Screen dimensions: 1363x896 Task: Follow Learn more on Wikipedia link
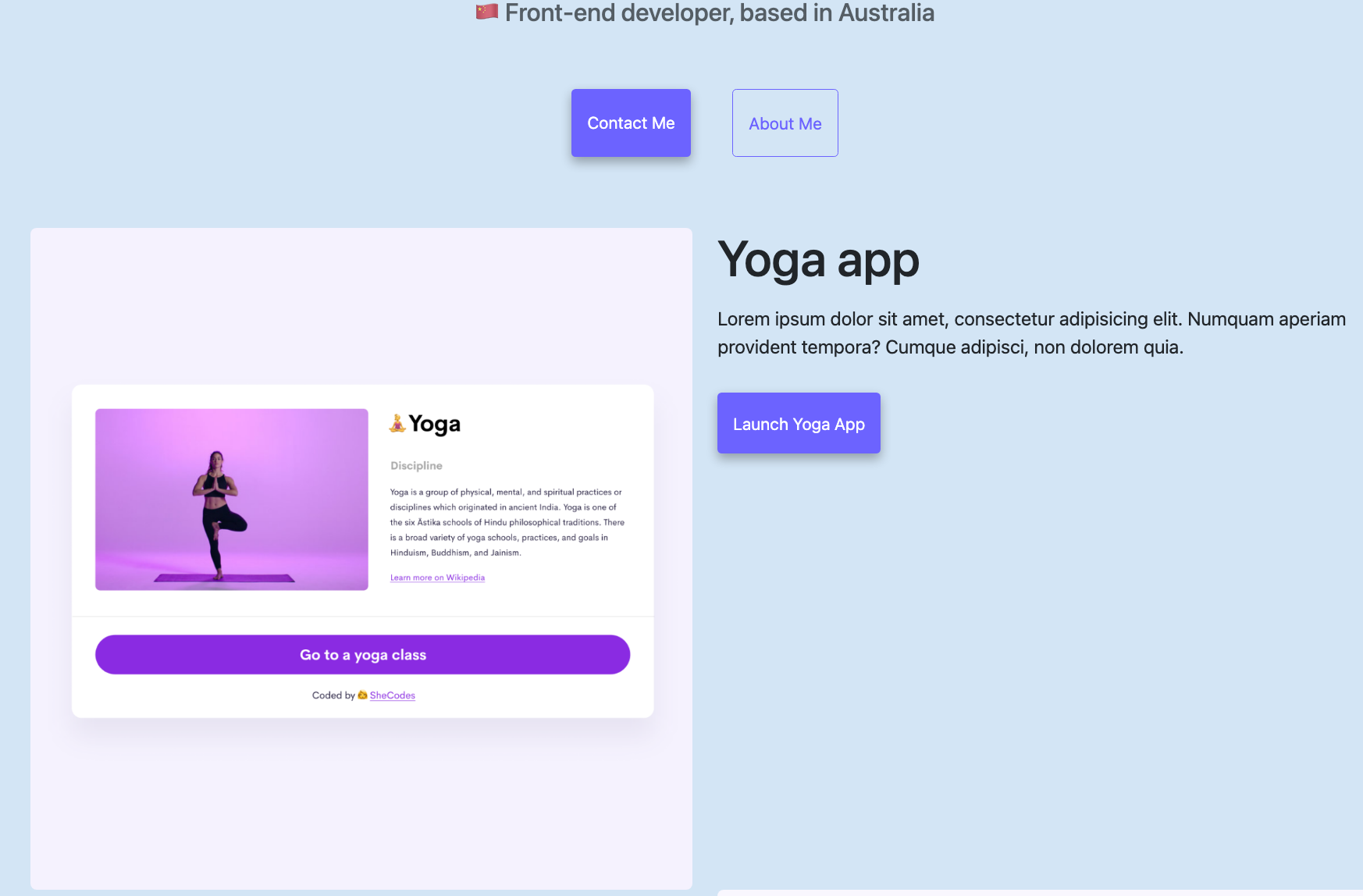coord(437,578)
